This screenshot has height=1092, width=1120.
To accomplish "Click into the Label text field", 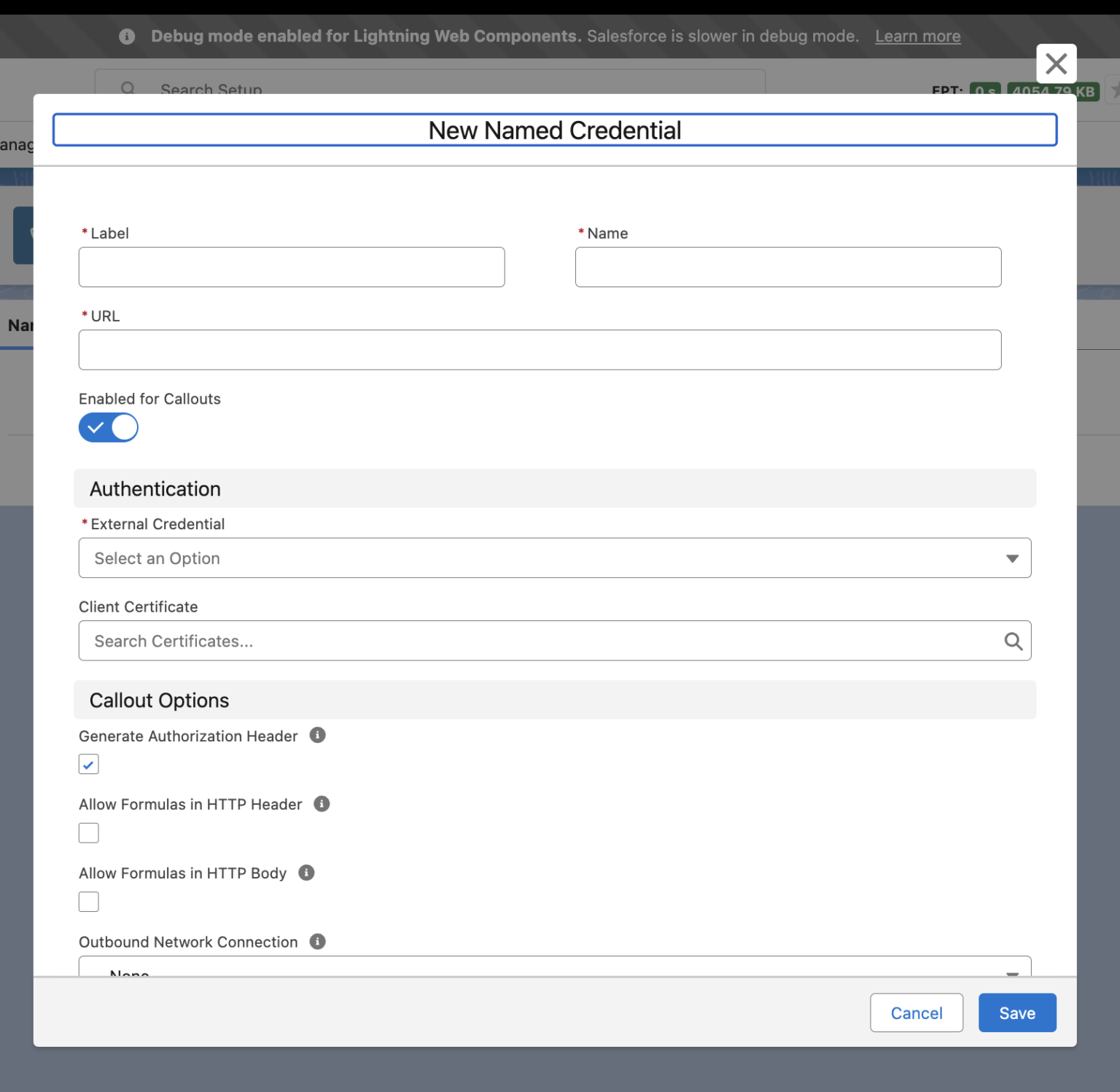I will point(292,267).
